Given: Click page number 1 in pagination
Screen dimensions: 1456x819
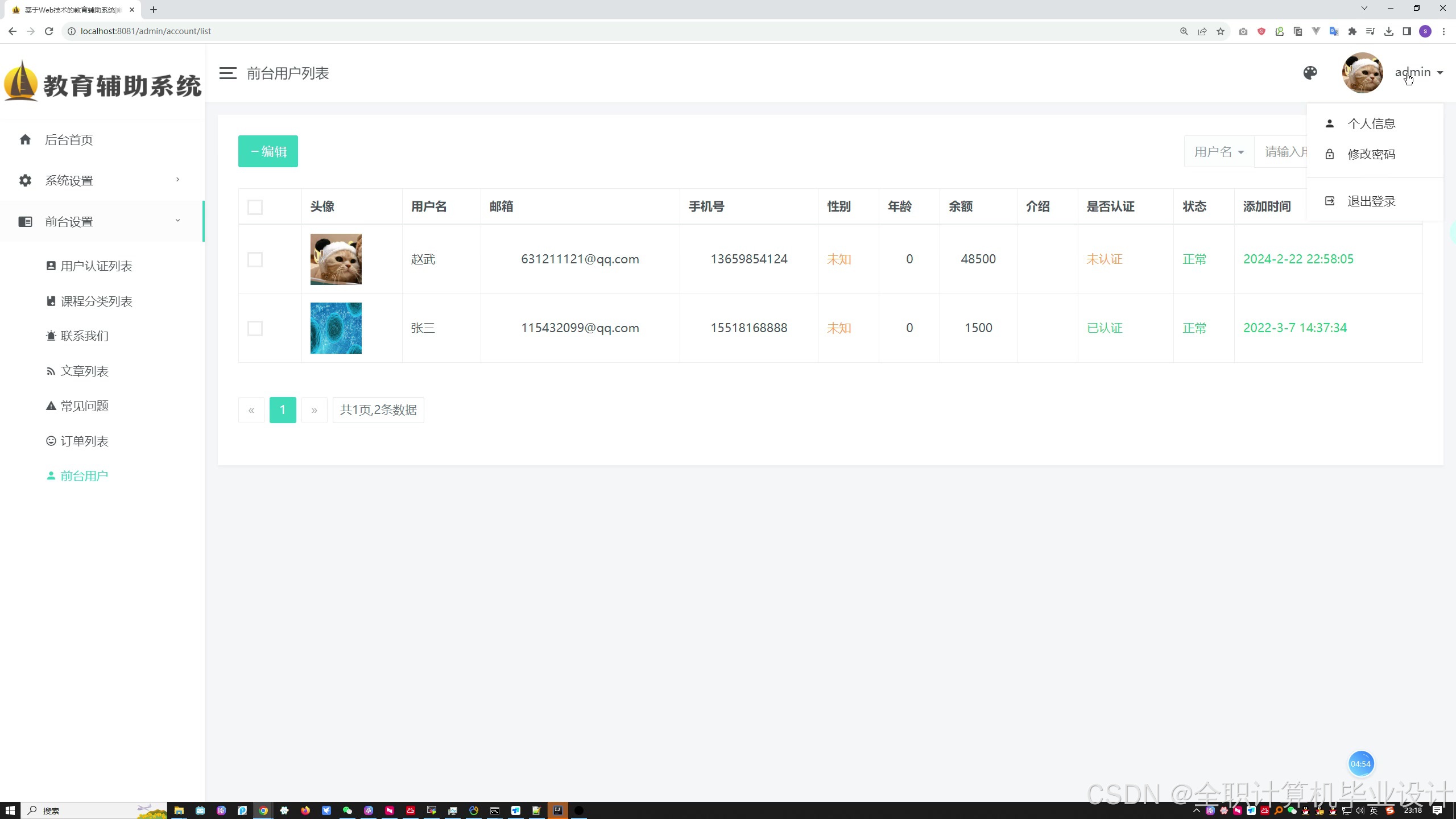Looking at the screenshot, I should point(283,410).
